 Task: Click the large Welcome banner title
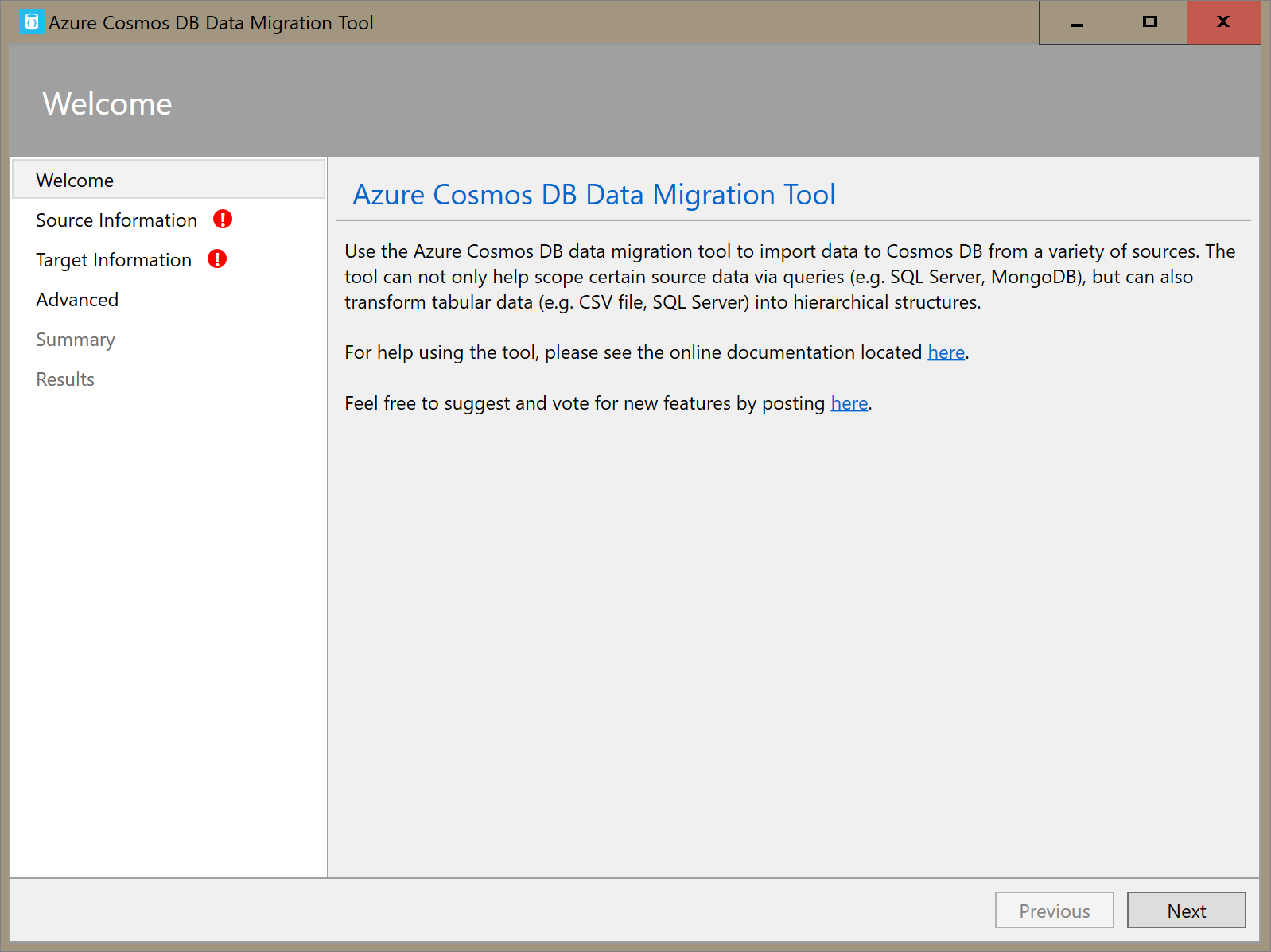pyautogui.click(x=107, y=104)
